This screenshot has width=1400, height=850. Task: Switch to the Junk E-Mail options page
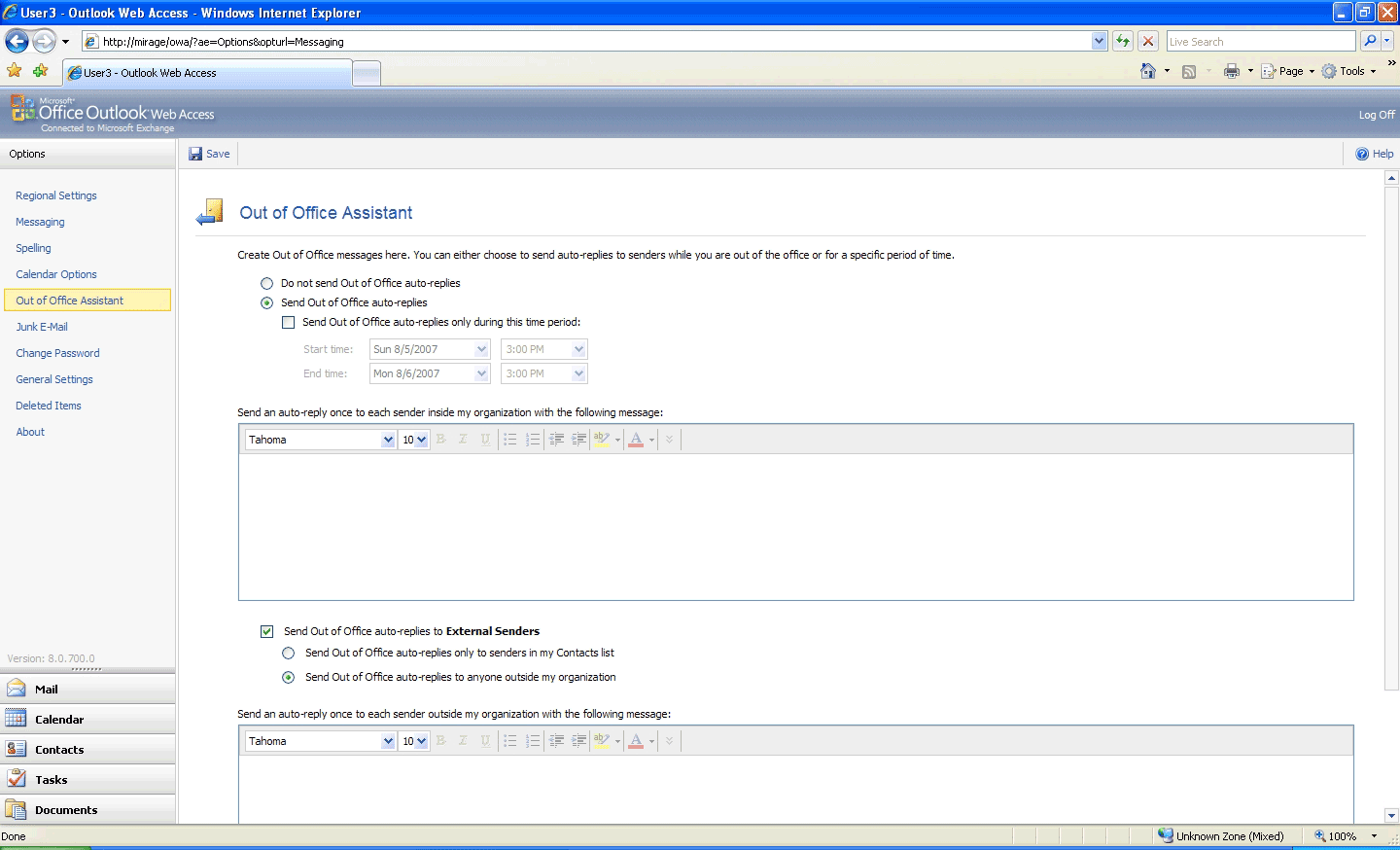pos(42,326)
